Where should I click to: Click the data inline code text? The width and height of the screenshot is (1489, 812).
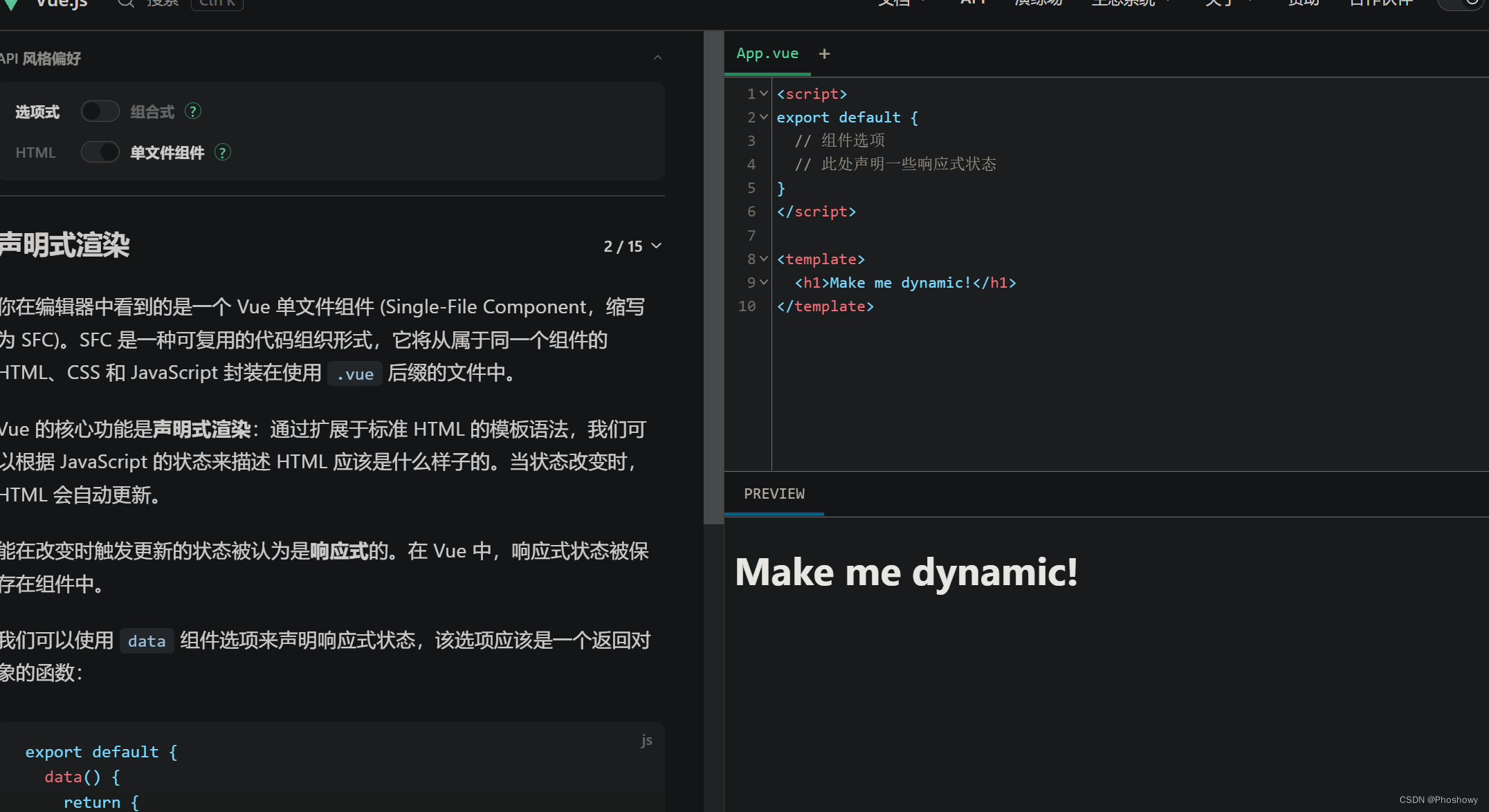[x=147, y=641]
